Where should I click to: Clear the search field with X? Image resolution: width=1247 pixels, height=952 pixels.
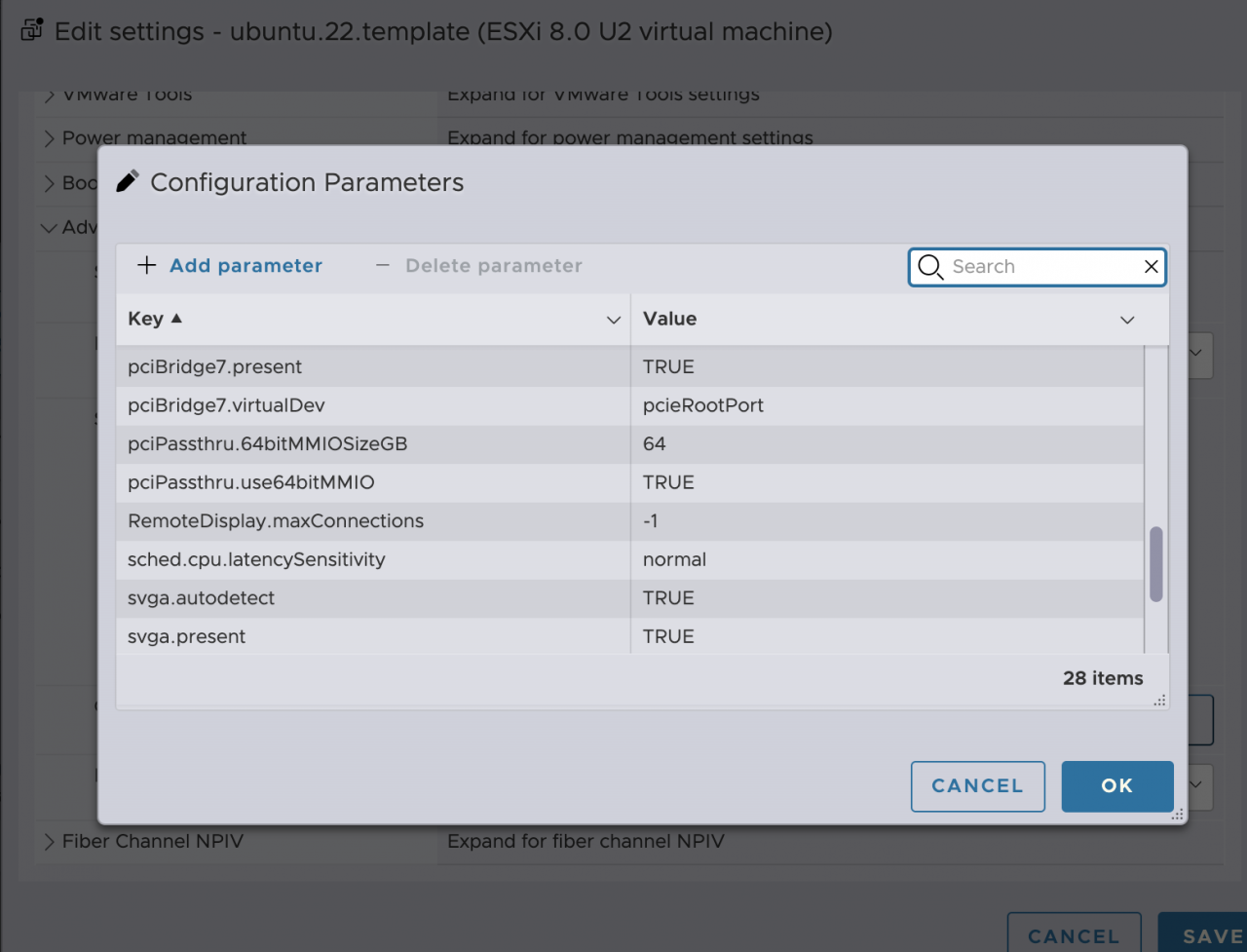point(1151,266)
